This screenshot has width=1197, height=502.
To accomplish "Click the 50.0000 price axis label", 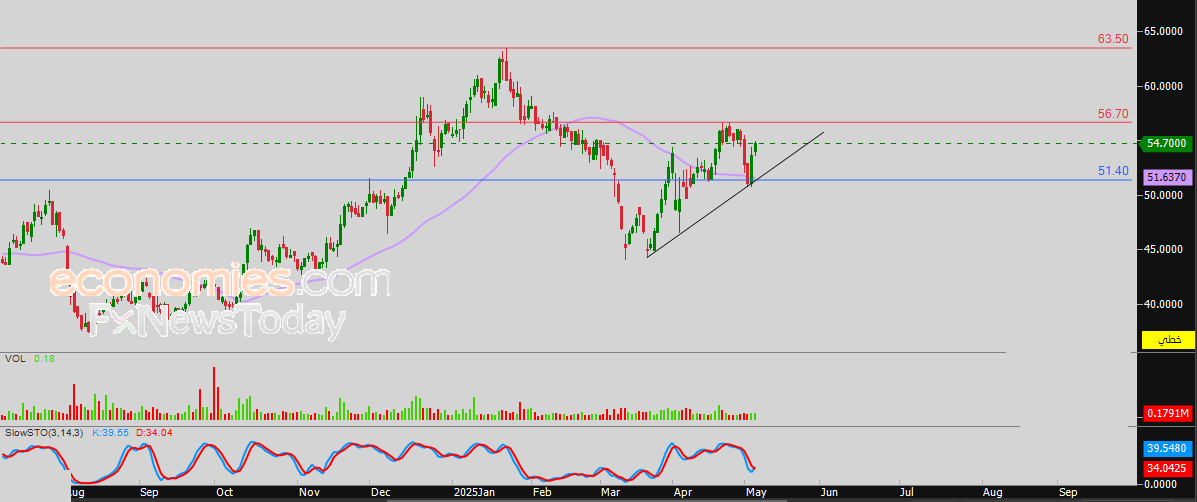I will pyautogui.click(x=1164, y=195).
